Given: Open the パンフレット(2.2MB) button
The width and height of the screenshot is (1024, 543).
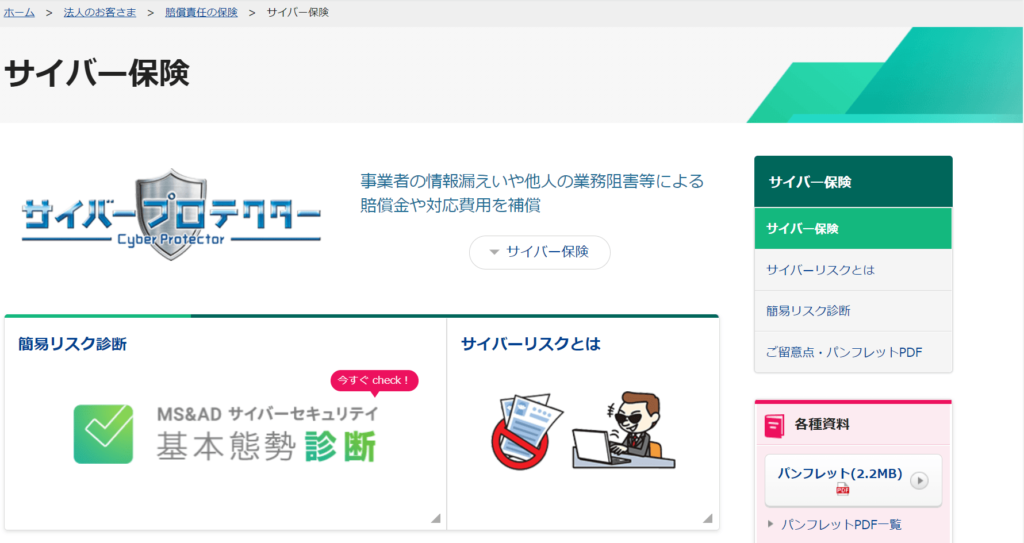Looking at the screenshot, I should click(853, 480).
